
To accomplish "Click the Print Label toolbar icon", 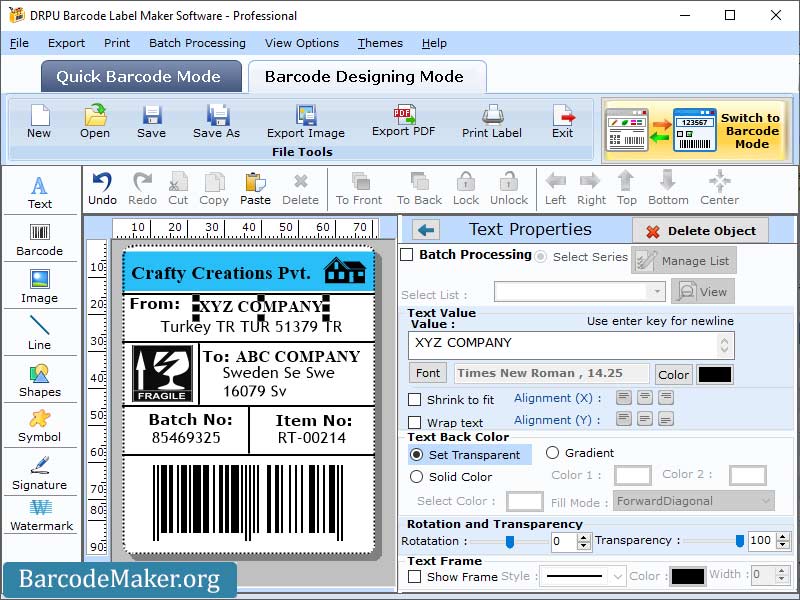I will [x=491, y=122].
